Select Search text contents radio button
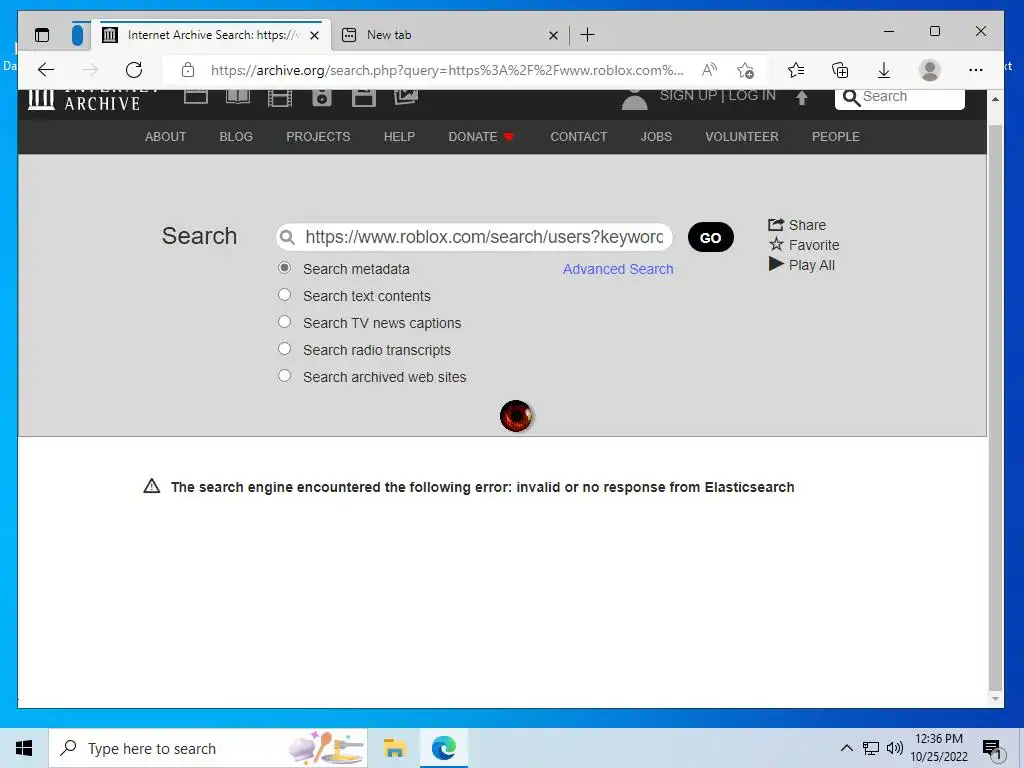Screen dimensions: 1024x768 284,295
